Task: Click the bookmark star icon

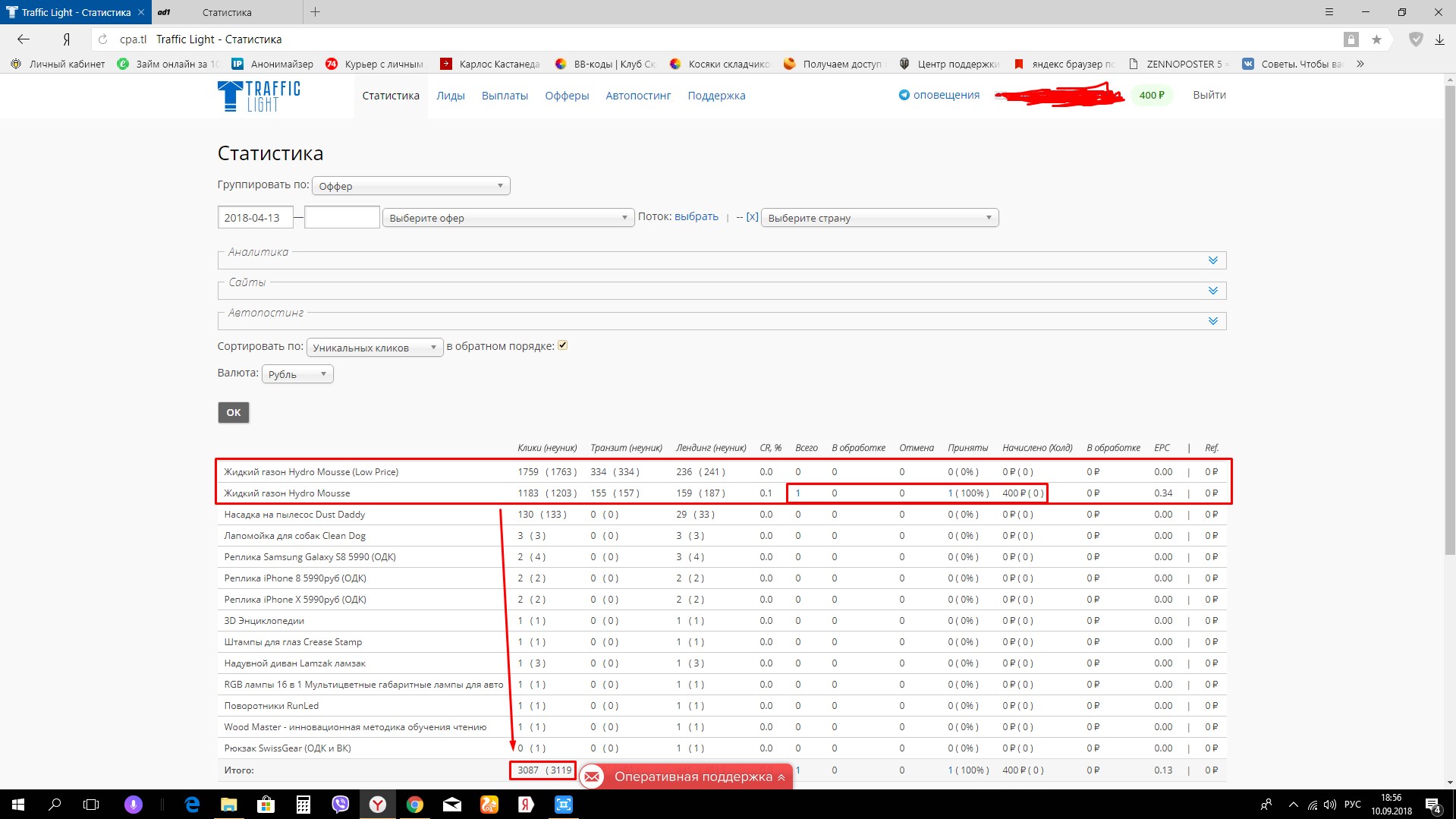Action: click(x=1376, y=39)
